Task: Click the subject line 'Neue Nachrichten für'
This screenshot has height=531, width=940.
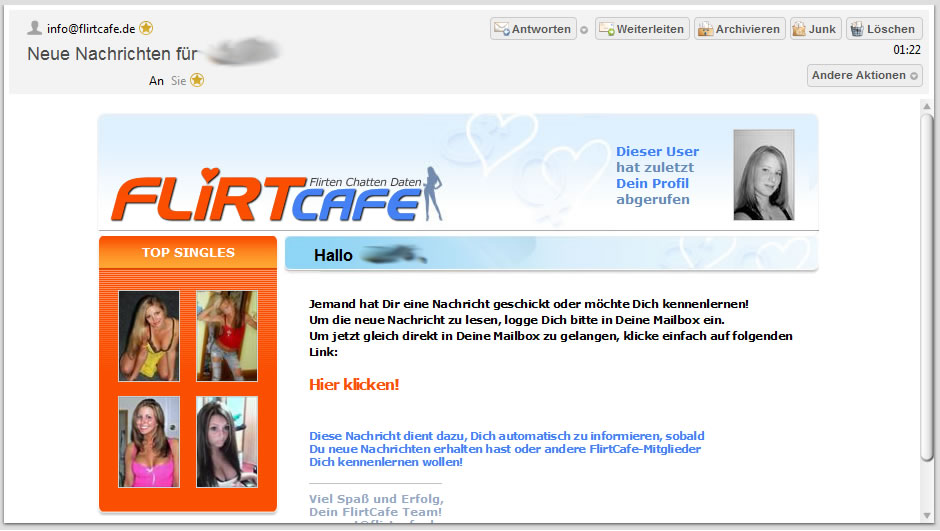Action: coord(112,54)
